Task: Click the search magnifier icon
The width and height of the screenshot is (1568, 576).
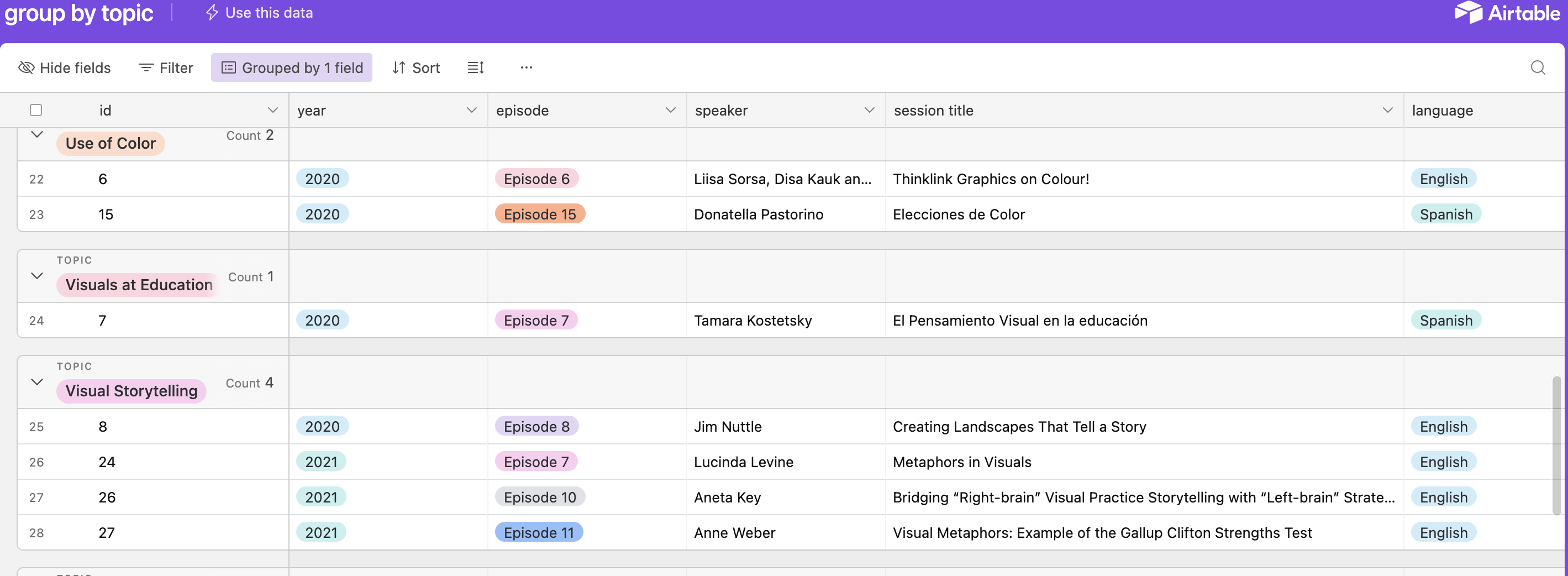Action: (1538, 67)
